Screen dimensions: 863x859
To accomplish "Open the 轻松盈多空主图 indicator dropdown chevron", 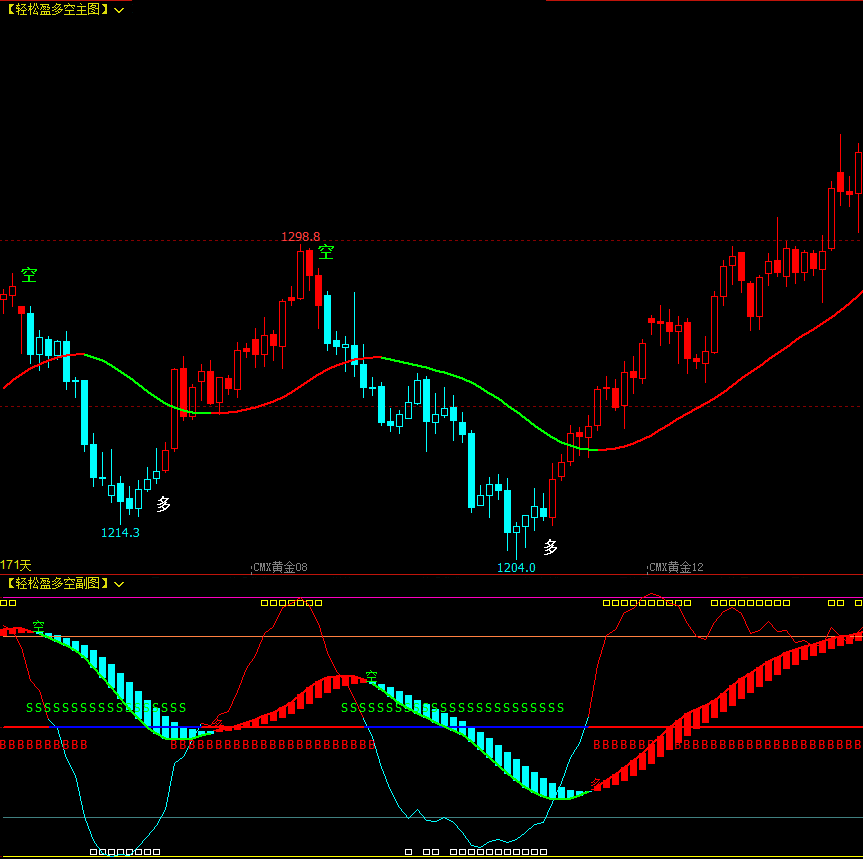I will pos(119,10).
